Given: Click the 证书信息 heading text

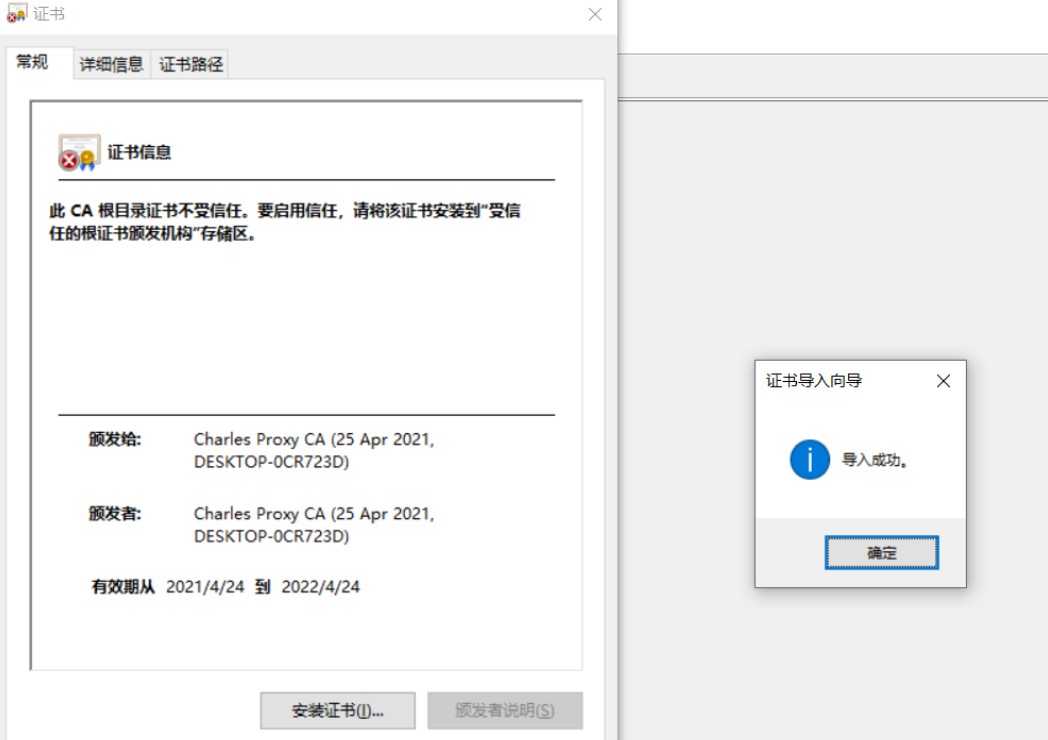Looking at the screenshot, I should [x=139, y=152].
